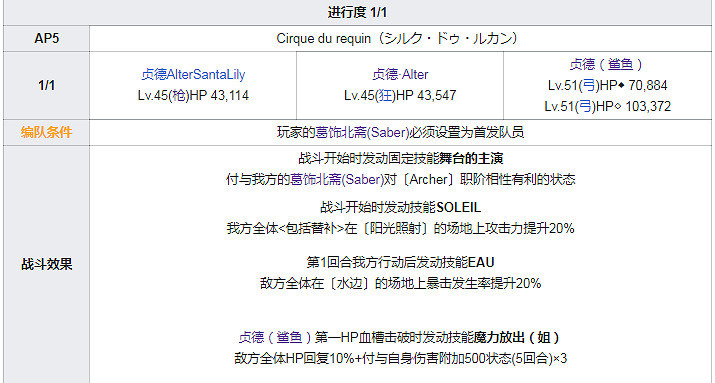Open the 贞德·Alter enemy link

click(400, 74)
